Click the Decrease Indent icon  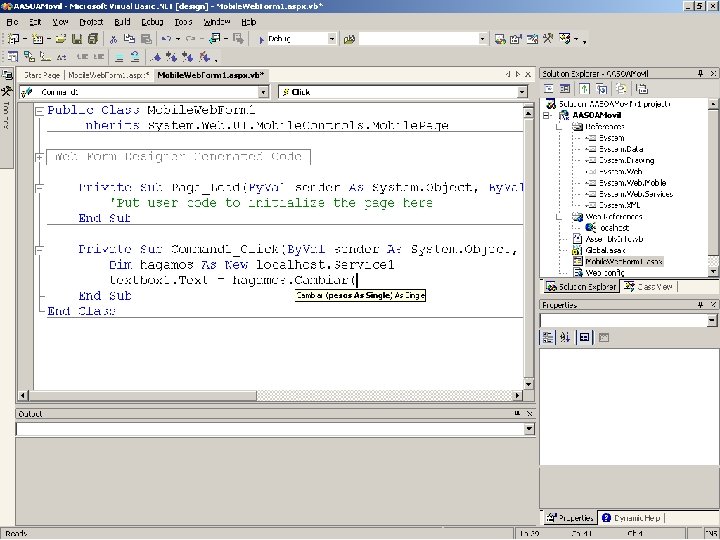click(x=83, y=57)
